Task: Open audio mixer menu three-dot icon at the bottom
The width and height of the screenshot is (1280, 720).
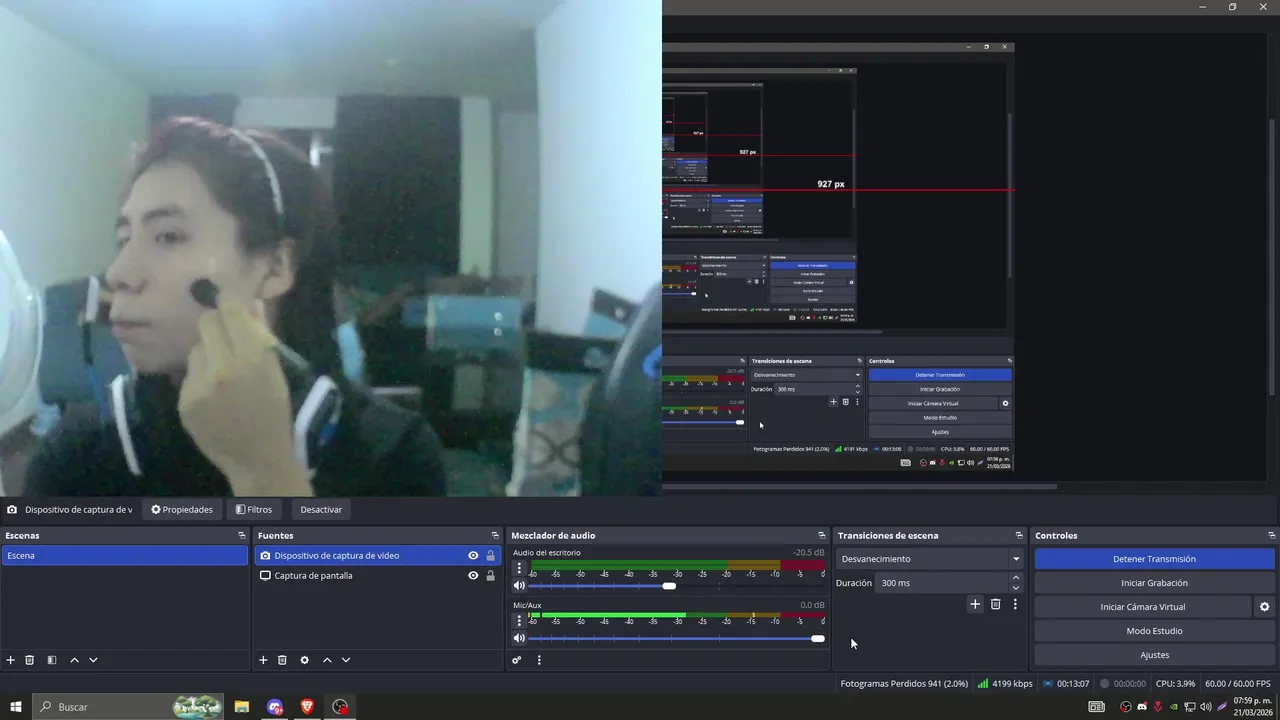Action: pyautogui.click(x=539, y=660)
